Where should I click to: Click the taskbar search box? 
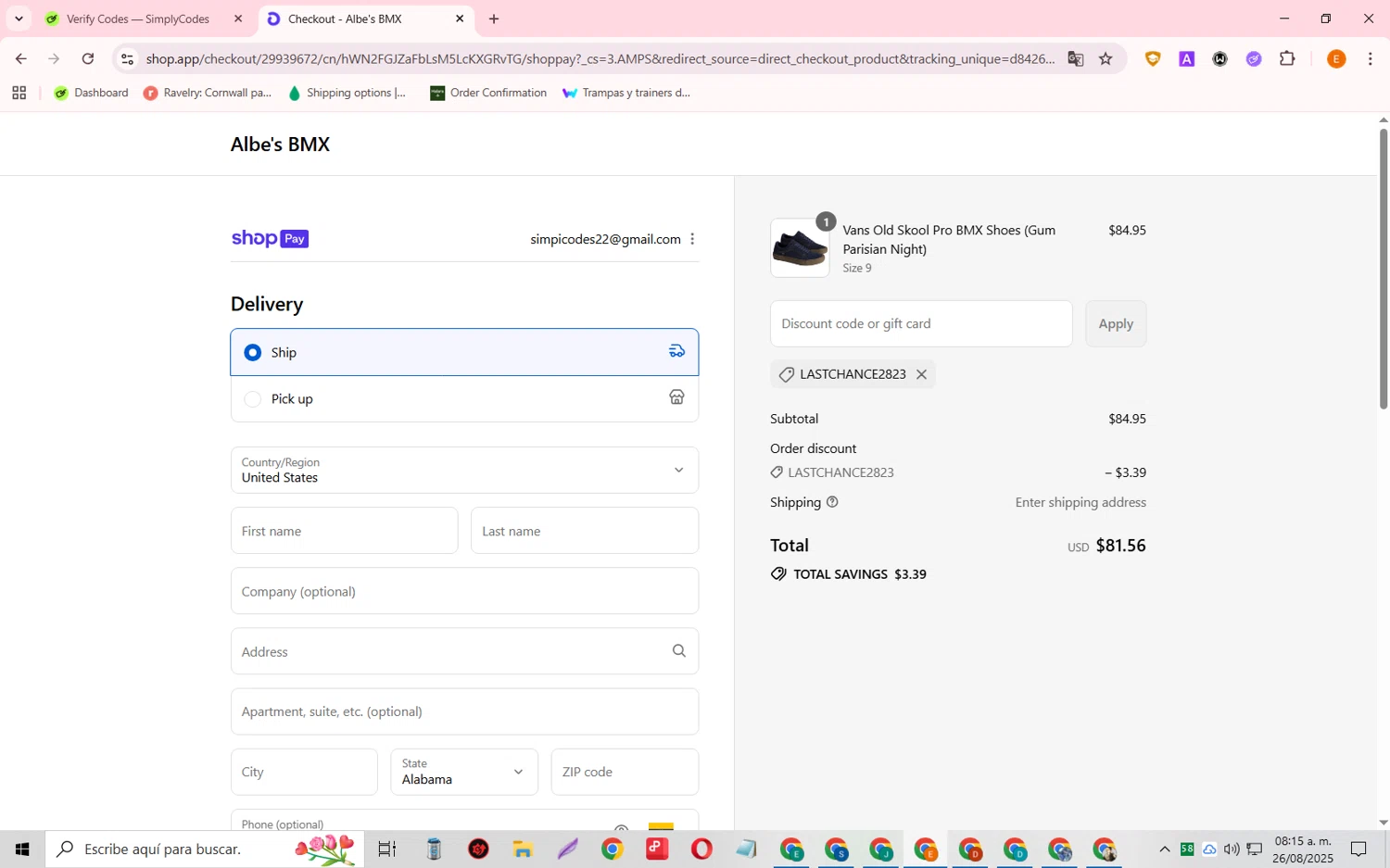[x=205, y=849]
